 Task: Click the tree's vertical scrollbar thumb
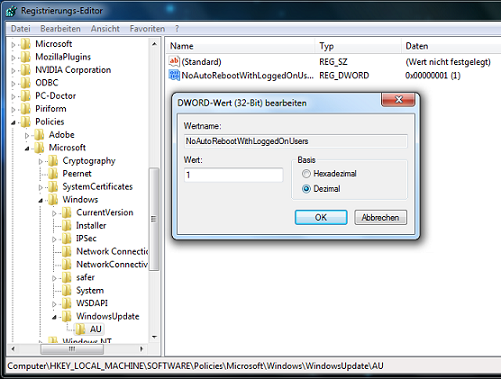point(154,219)
